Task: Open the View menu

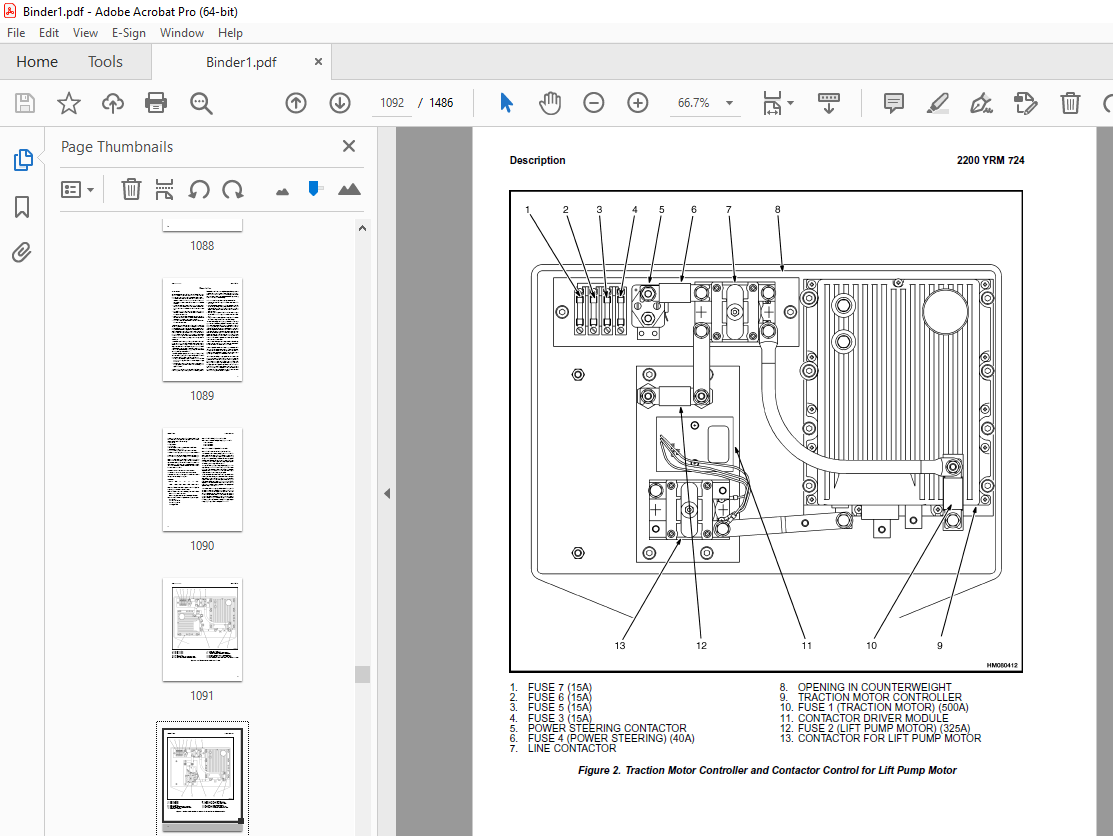Action: coord(85,33)
